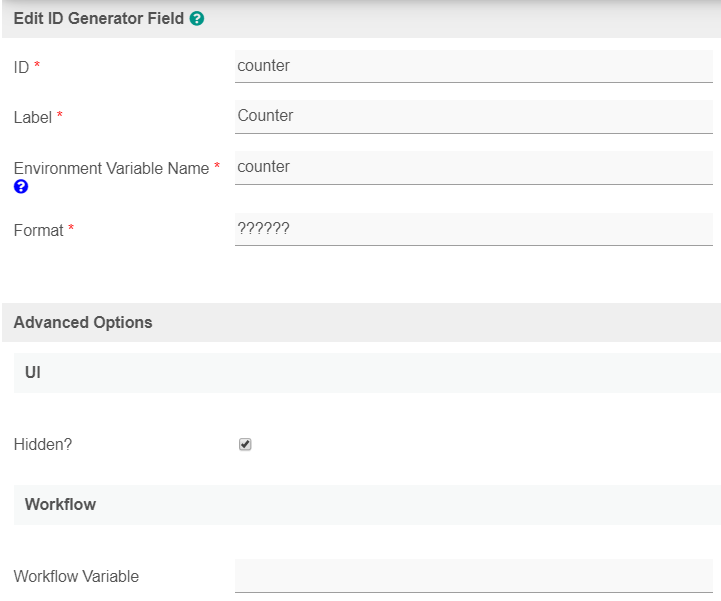721x601 pixels.
Task: Click the Environment Variable Name input field
Action: [473, 167]
